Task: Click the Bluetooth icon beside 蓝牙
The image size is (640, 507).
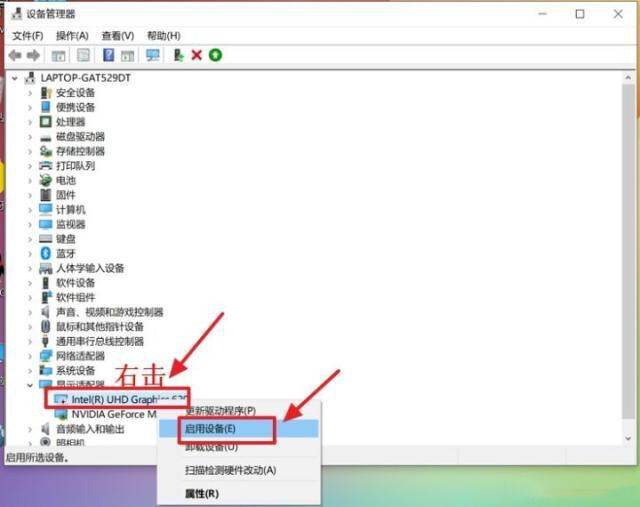Action: (45, 253)
